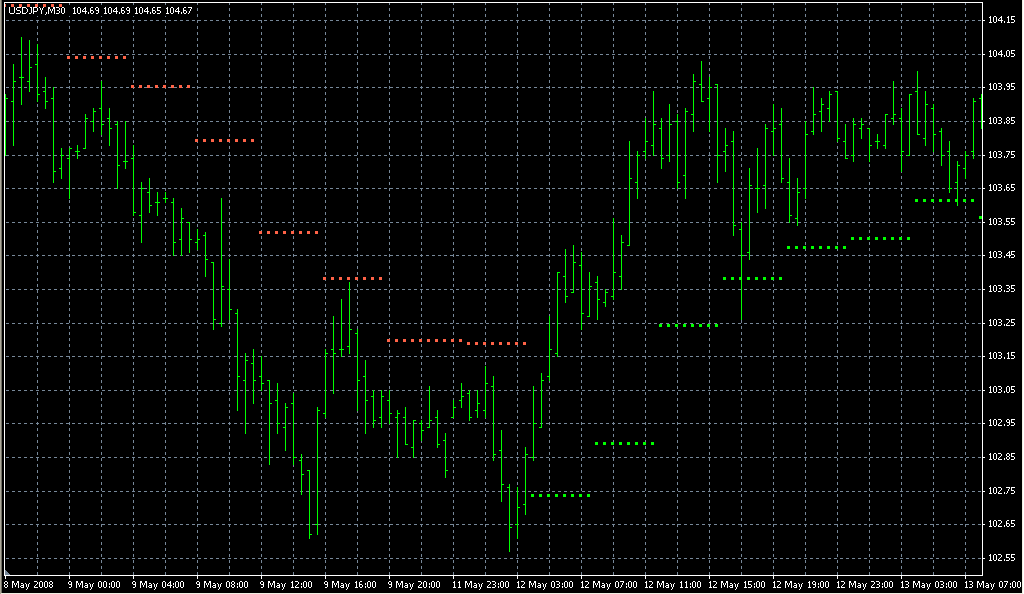
Task: Select the 12 May 07:00 time label
Action: tap(610, 584)
